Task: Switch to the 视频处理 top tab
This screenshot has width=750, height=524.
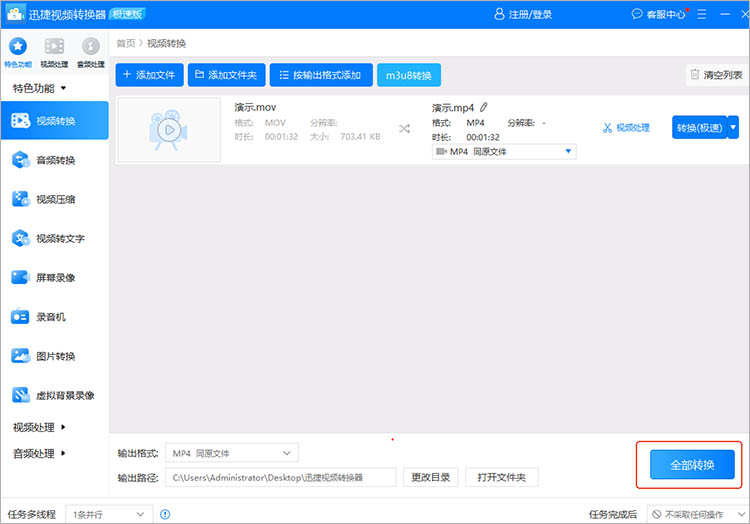Action: click(x=54, y=51)
